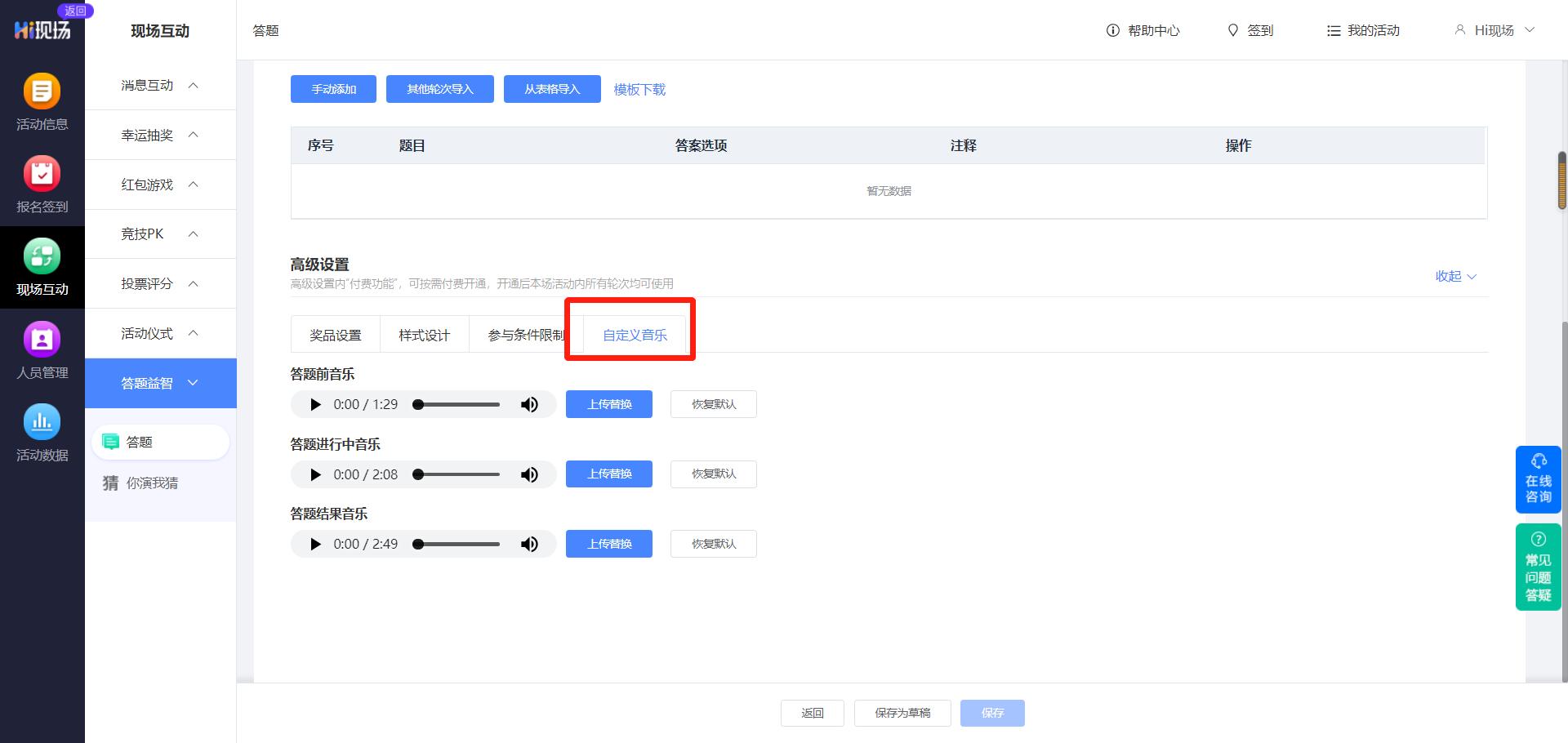Click the progress slider of 答题进行中音乐
The height and width of the screenshot is (743, 1568).
[x=456, y=474]
